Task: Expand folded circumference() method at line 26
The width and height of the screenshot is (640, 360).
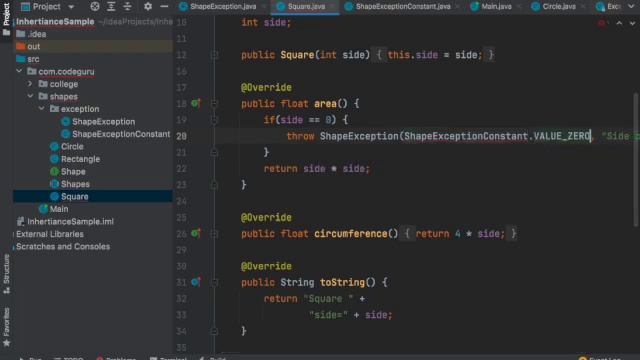Action: [214, 233]
